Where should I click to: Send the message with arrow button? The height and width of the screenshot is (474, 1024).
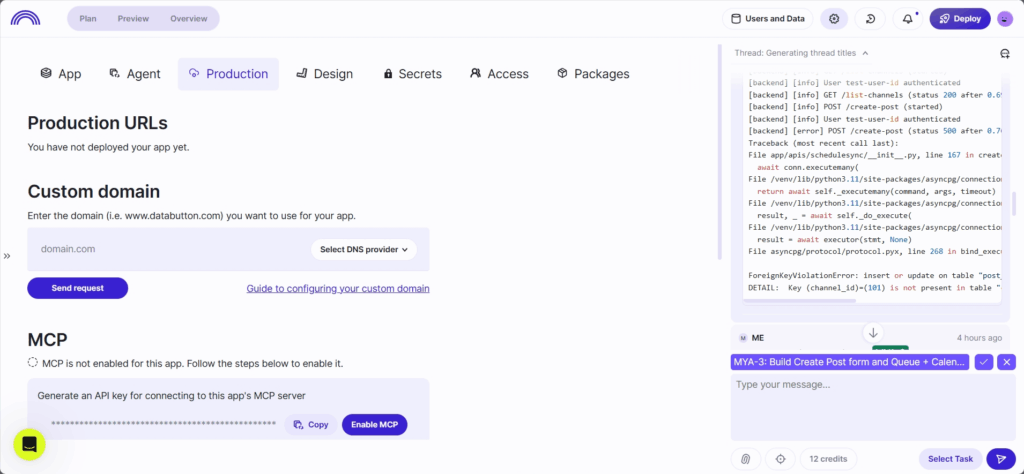coord(1000,459)
